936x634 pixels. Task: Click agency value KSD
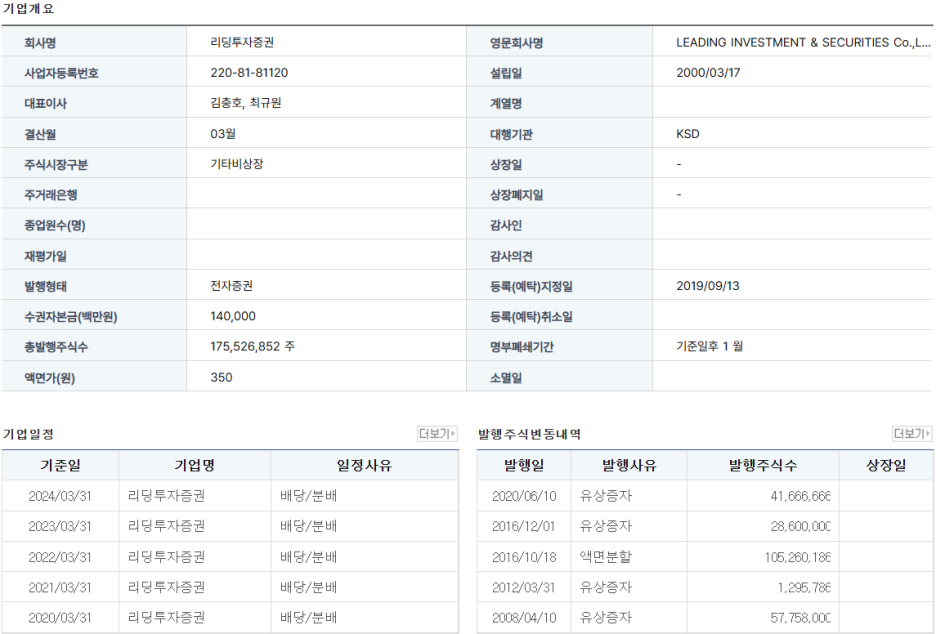(688, 134)
